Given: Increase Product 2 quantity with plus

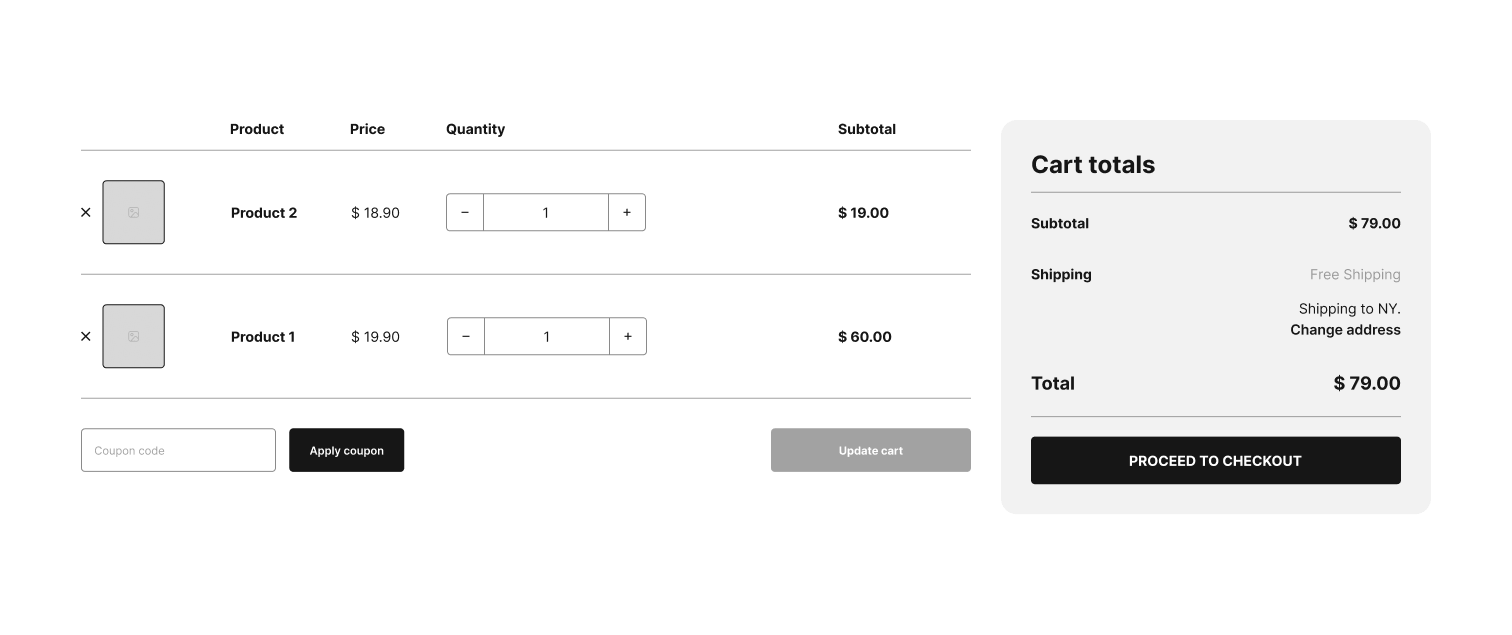Looking at the screenshot, I should pyautogui.click(x=627, y=212).
